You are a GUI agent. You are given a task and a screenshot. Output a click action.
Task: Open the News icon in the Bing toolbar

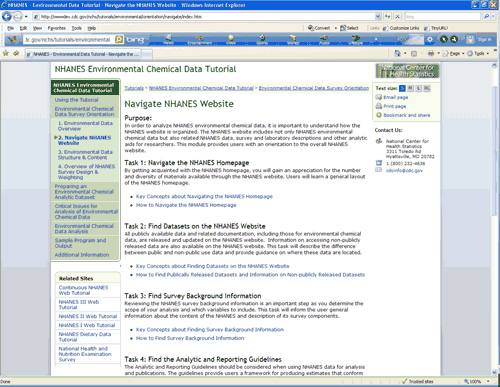[168, 40]
